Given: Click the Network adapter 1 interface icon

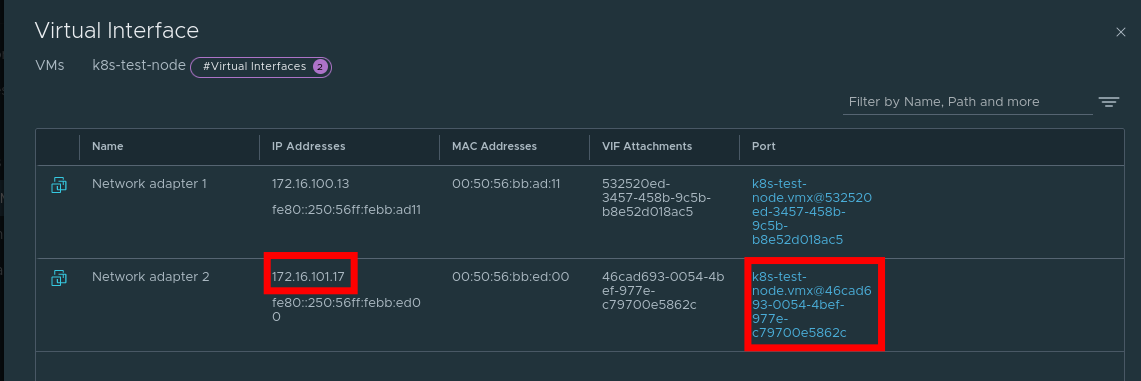Looking at the screenshot, I should 59,185.
